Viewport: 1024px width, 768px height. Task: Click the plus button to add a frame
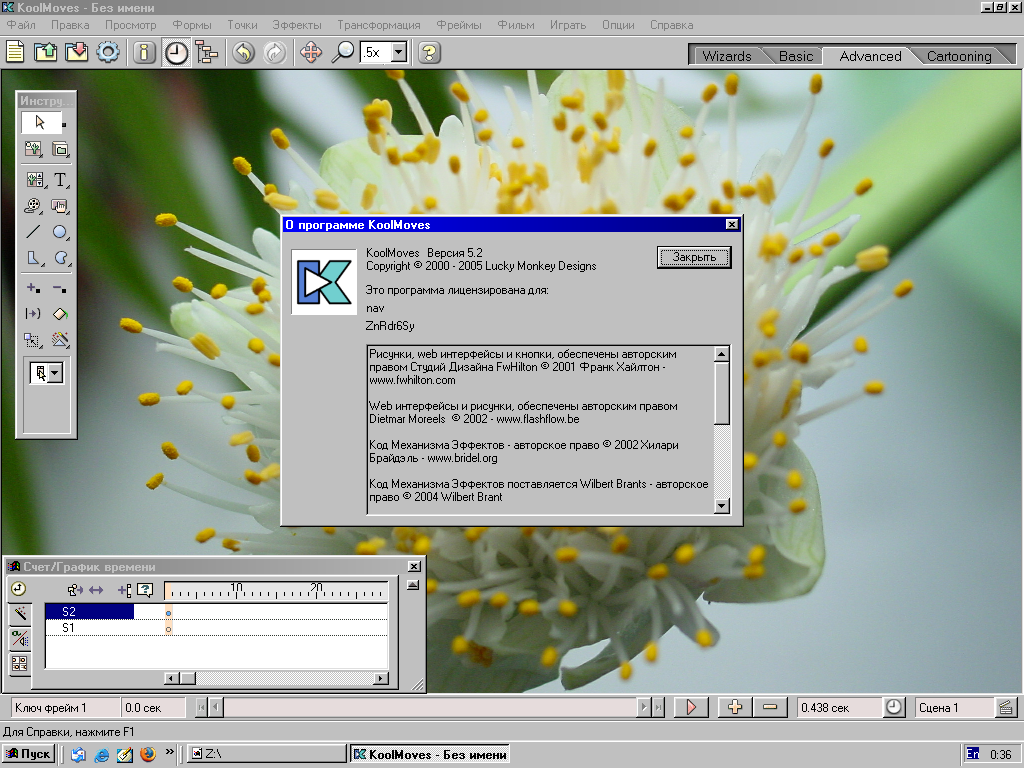coord(735,708)
